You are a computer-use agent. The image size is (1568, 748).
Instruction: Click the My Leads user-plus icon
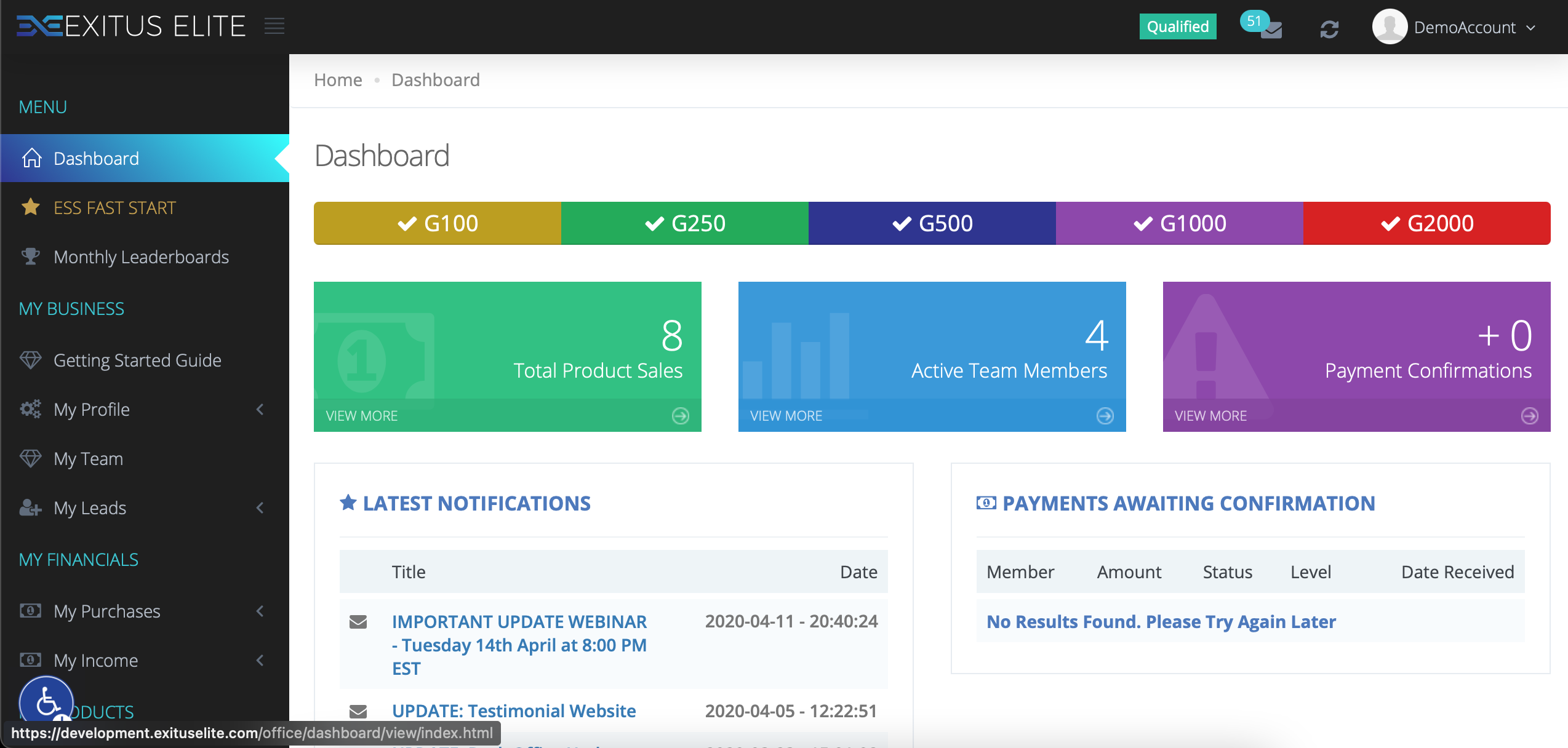(x=31, y=507)
